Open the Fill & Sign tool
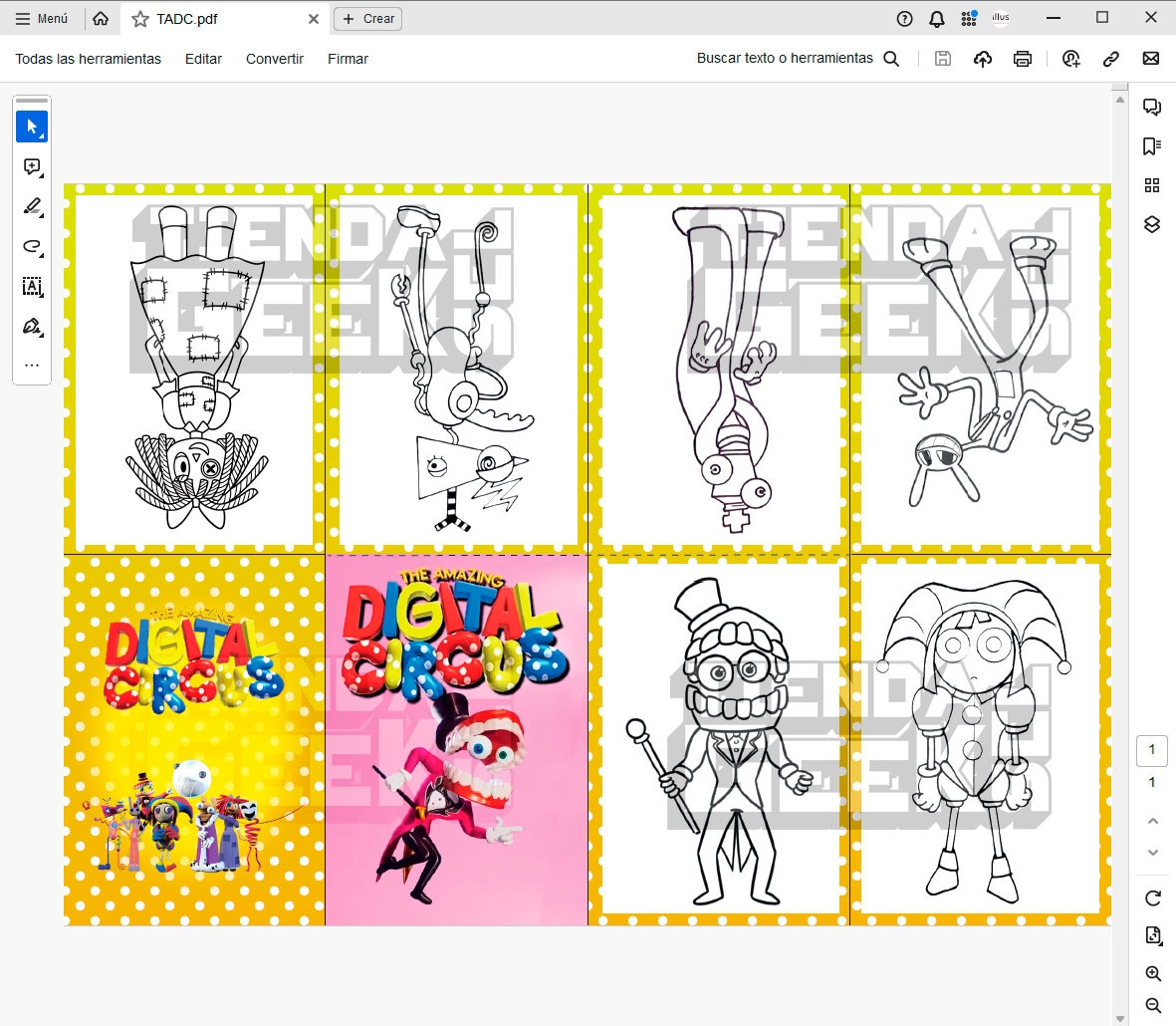This screenshot has height=1026, width=1176. [32, 327]
